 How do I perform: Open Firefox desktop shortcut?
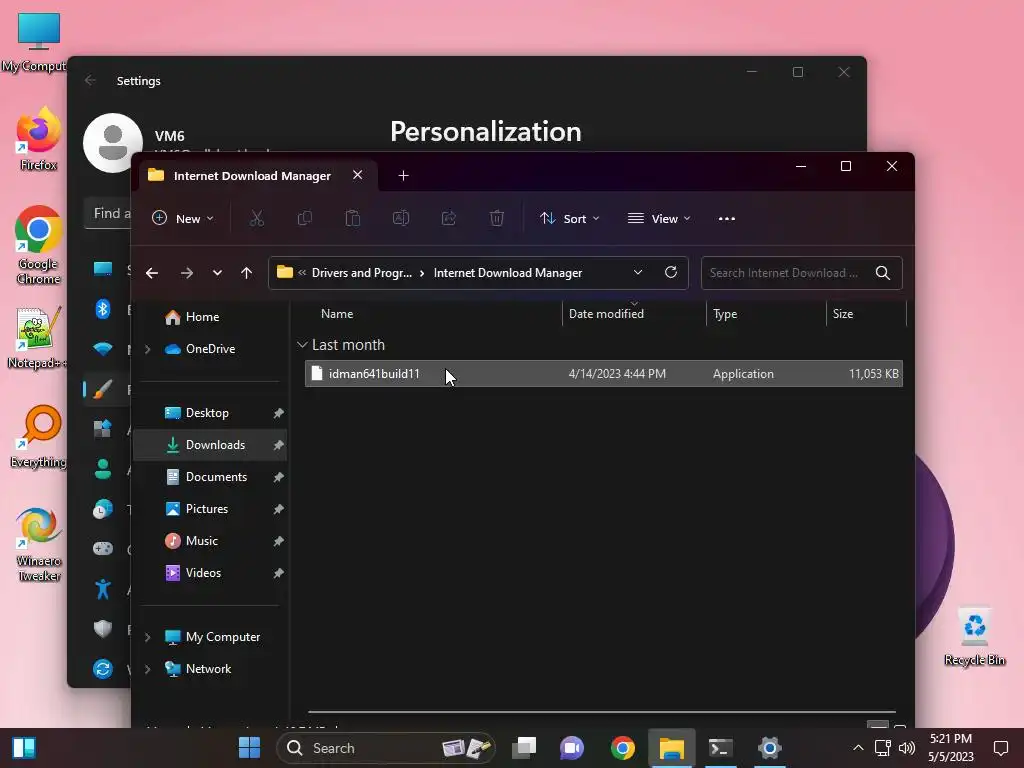(x=38, y=139)
